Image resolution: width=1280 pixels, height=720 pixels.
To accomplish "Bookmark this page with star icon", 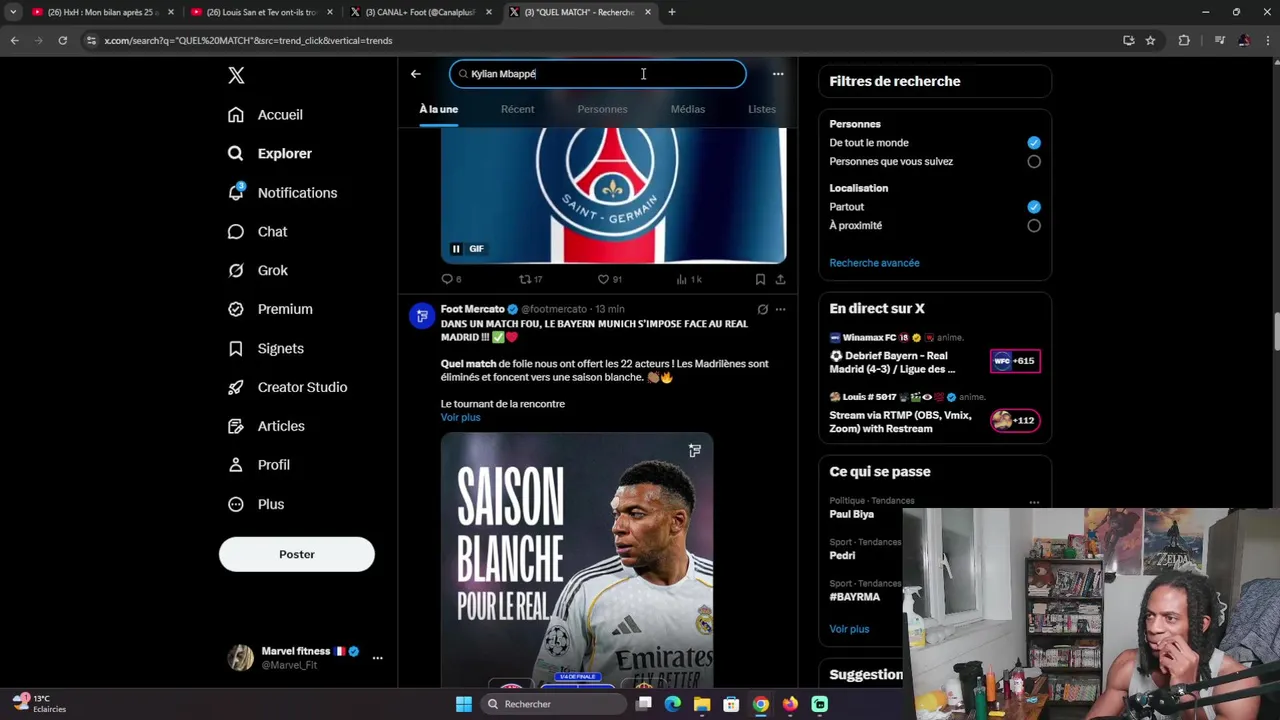I will 1151,41.
